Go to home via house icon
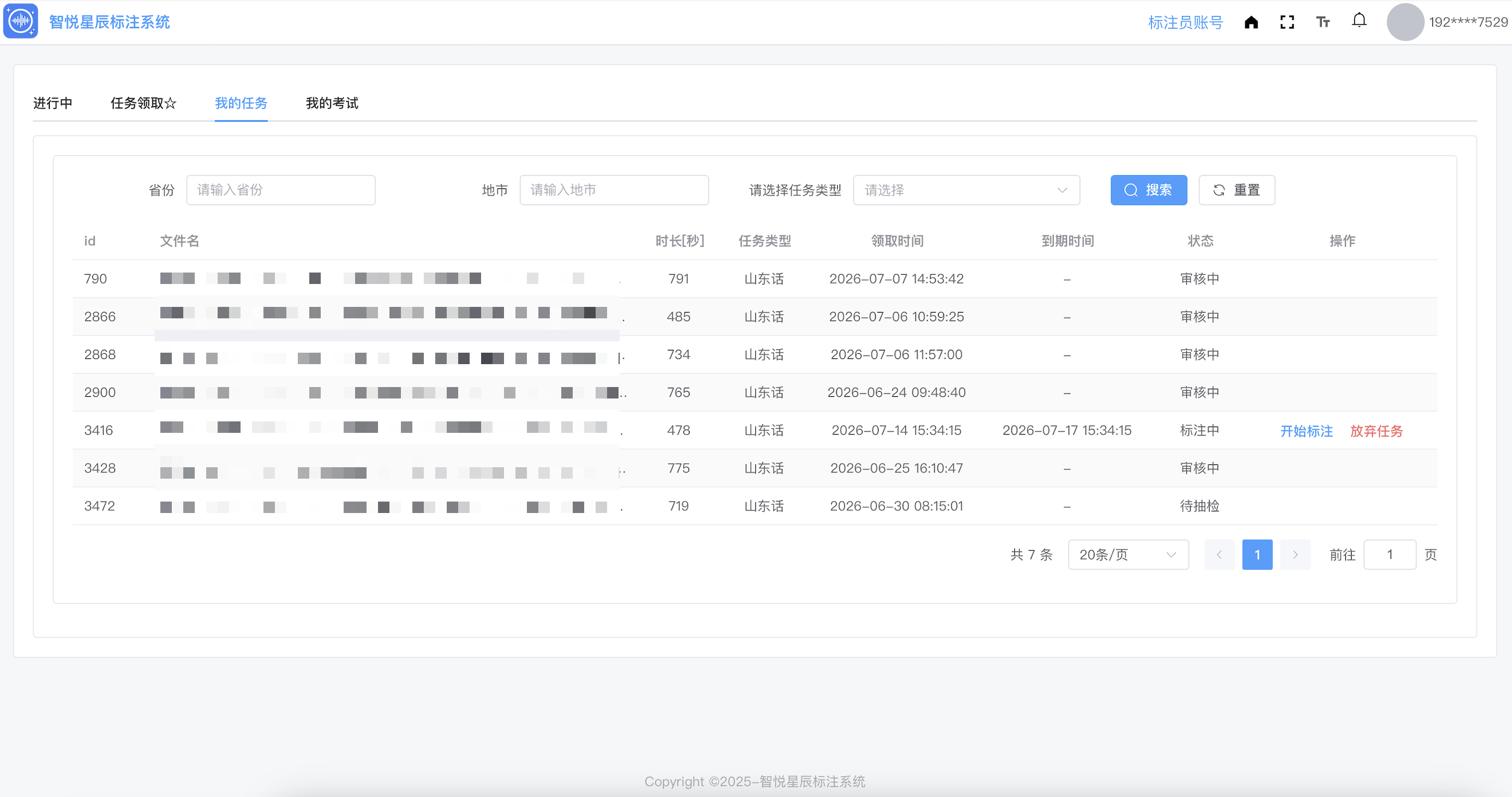Viewport: 1512px width, 797px height. coord(1251,22)
